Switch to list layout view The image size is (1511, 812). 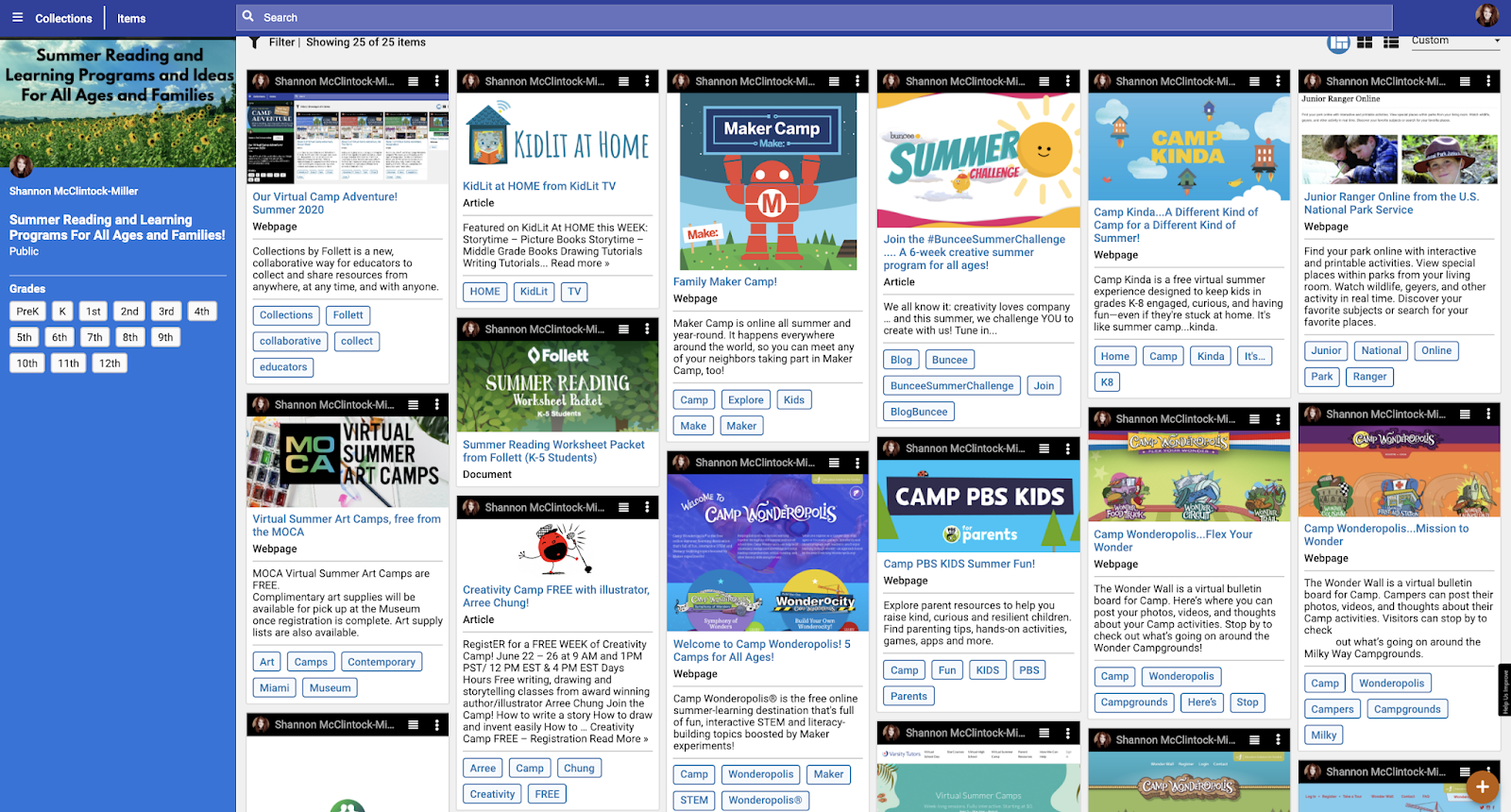1391,42
